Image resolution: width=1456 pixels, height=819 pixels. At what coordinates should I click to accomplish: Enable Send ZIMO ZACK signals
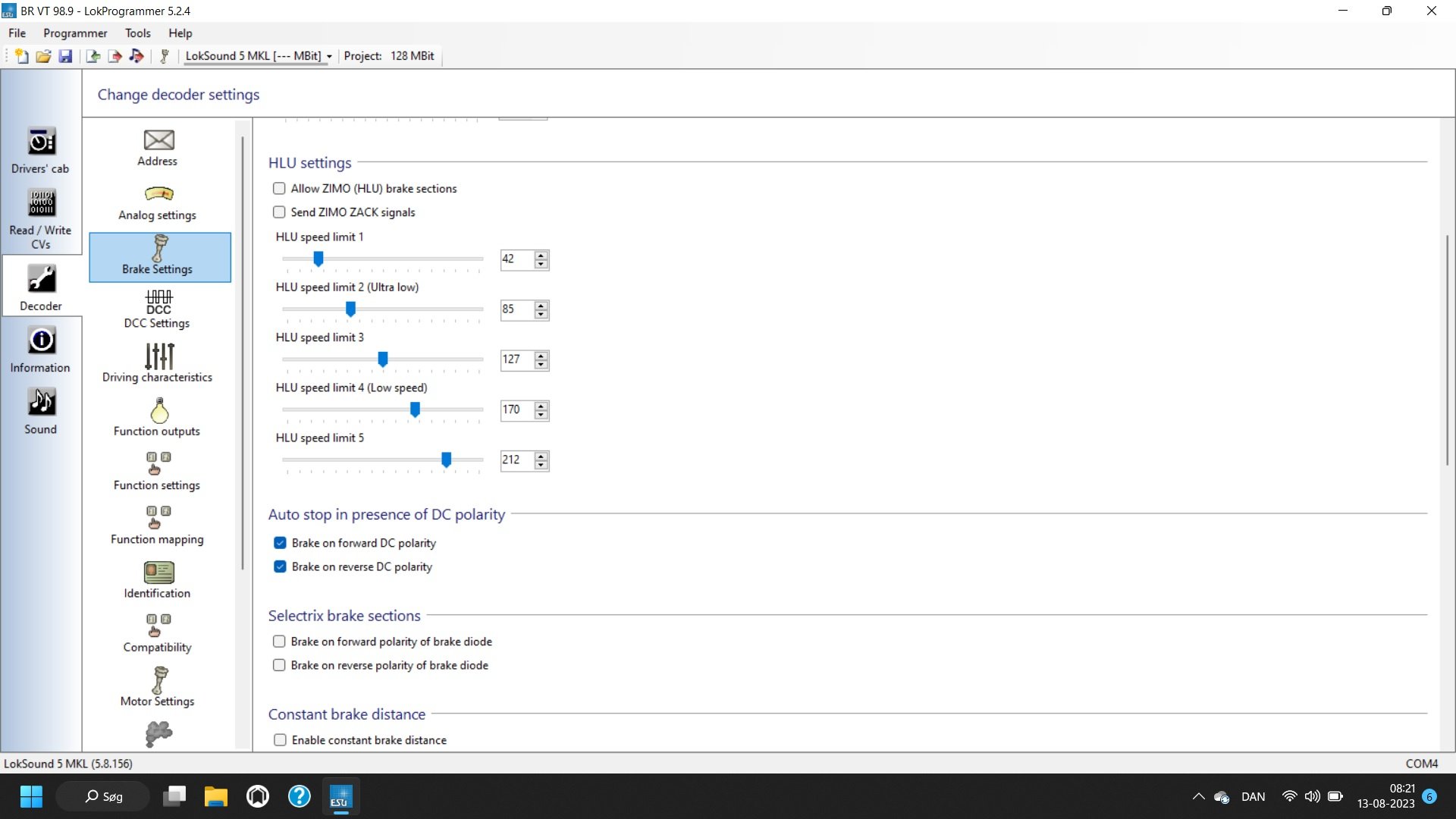pos(279,212)
